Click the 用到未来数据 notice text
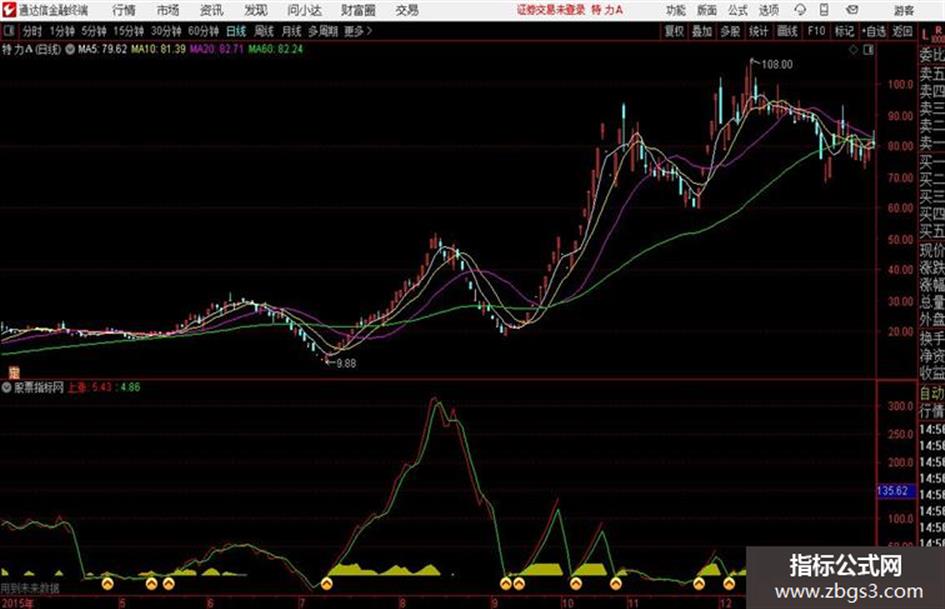Image resolution: width=945 pixels, height=609 pixels. pos(30,588)
